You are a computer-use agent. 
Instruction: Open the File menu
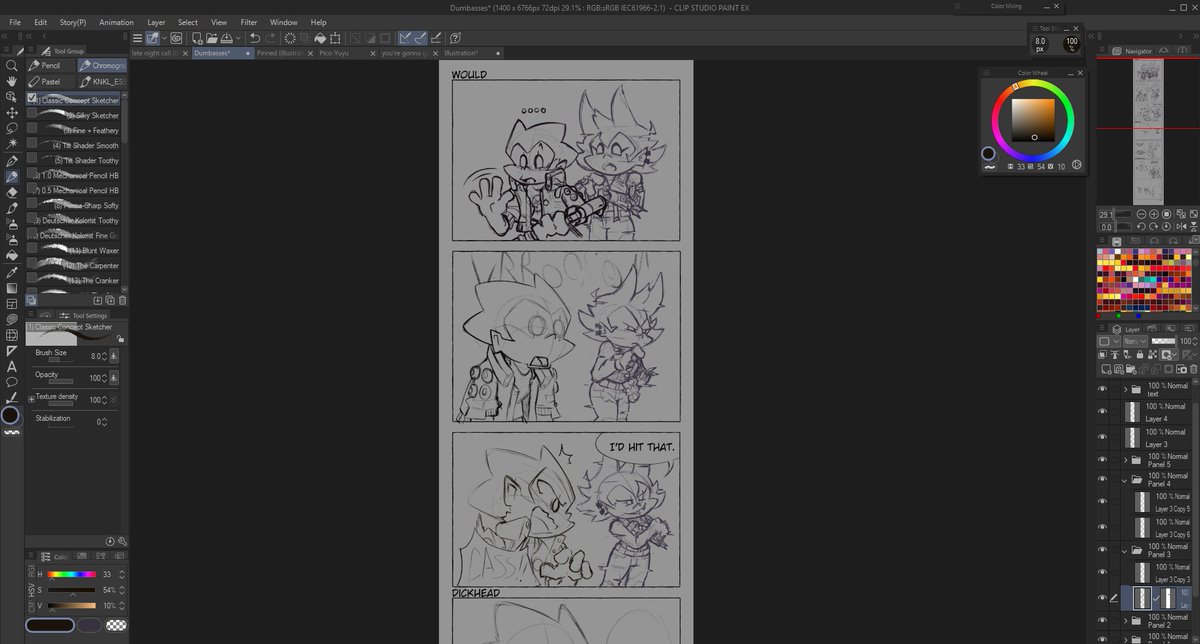click(15, 21)
